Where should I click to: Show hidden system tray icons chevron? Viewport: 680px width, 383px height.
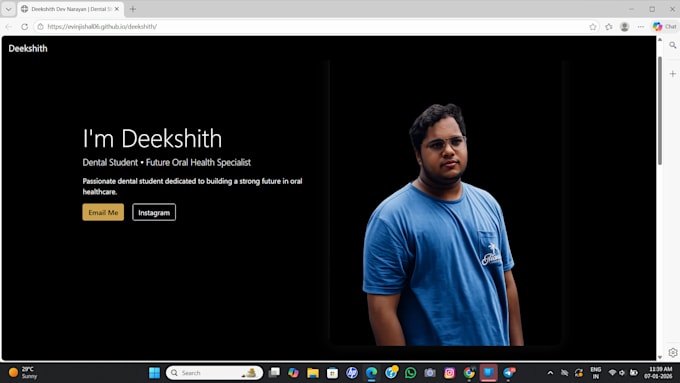coord(550,373)
